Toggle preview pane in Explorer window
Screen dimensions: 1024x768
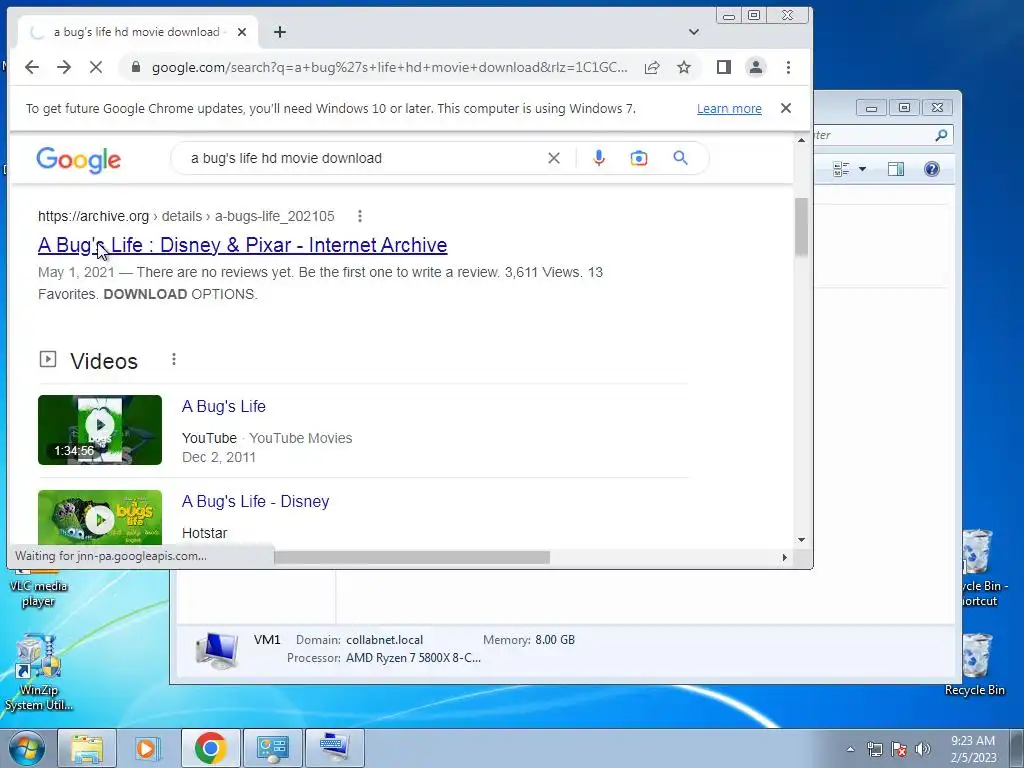click(896, 169)
